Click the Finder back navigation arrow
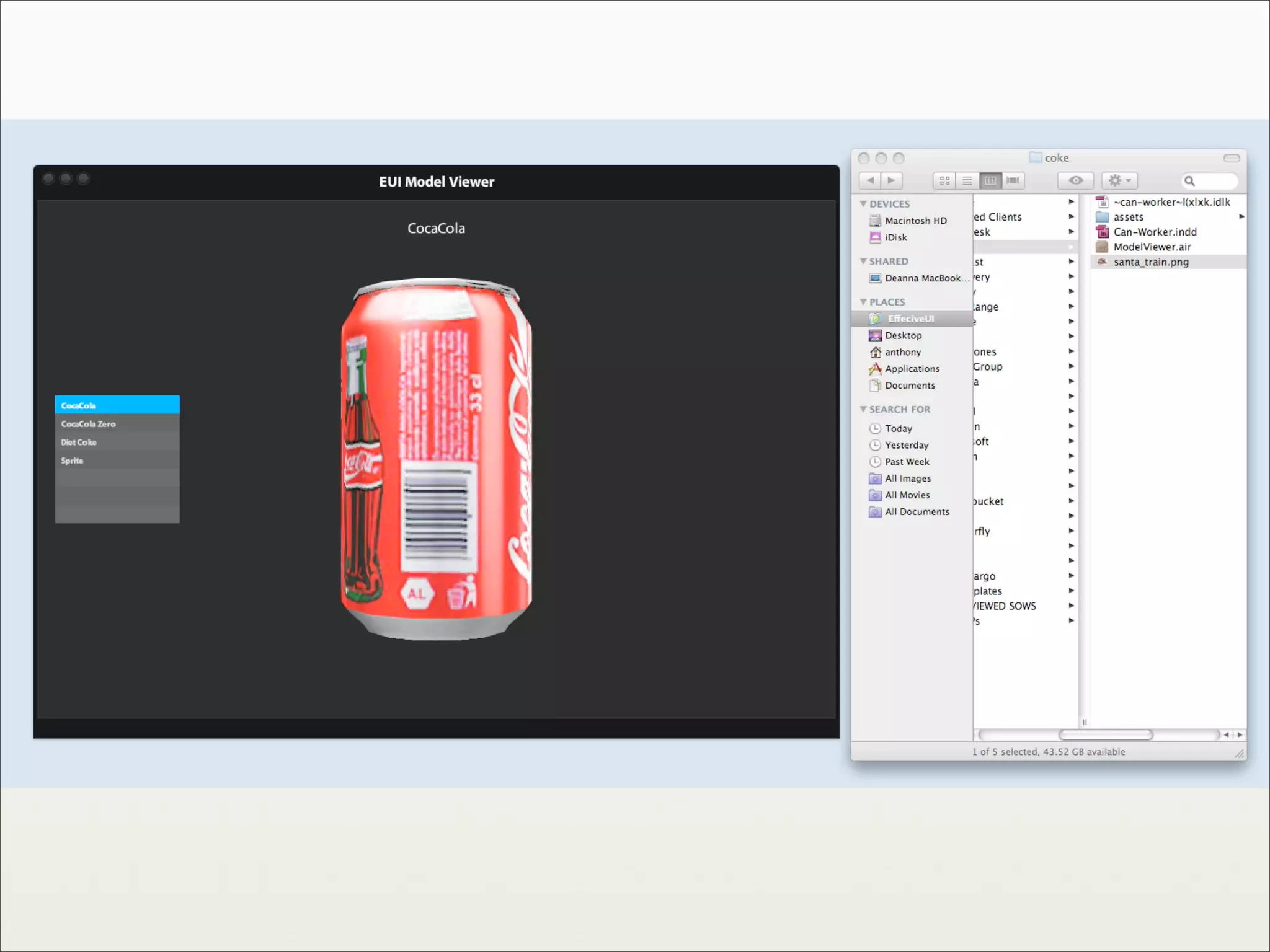Image resolution: width=1270 pixels, height=952 pixels. pos(870,180)
